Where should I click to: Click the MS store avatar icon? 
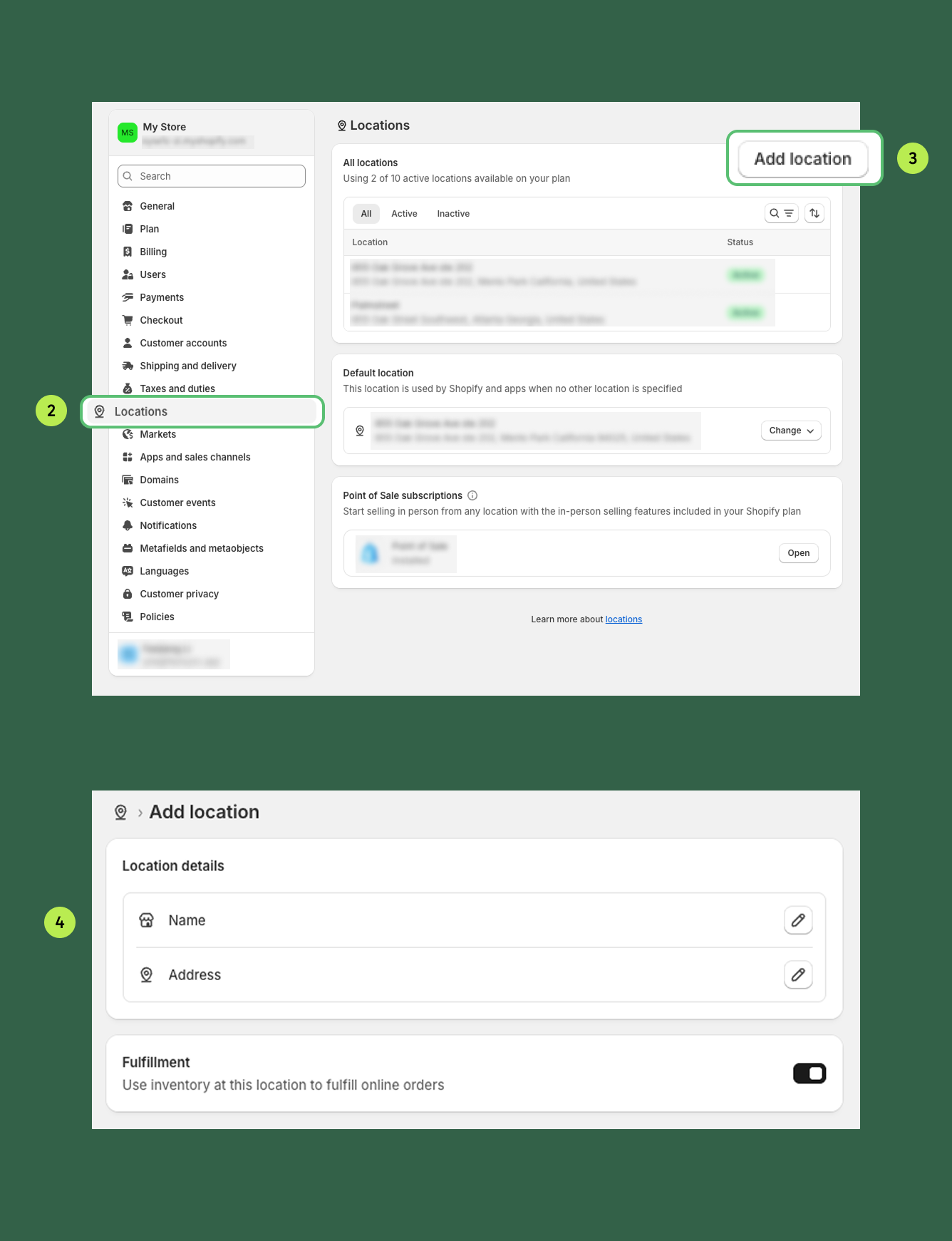tap(128, 133)
